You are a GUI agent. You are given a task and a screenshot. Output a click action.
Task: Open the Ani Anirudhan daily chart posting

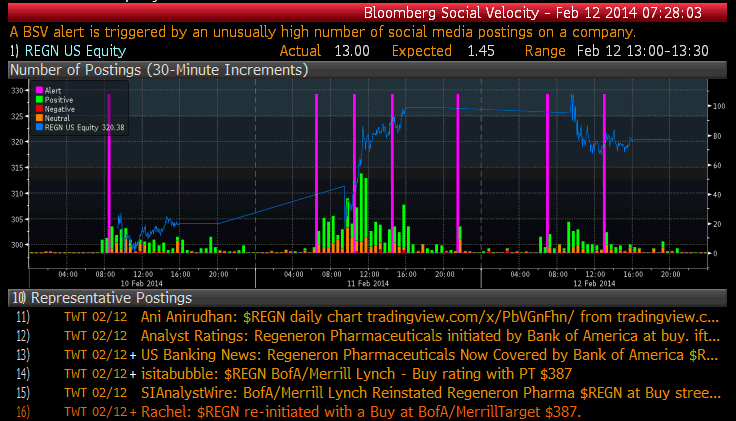pyautogui.click(x=430, y=316)
